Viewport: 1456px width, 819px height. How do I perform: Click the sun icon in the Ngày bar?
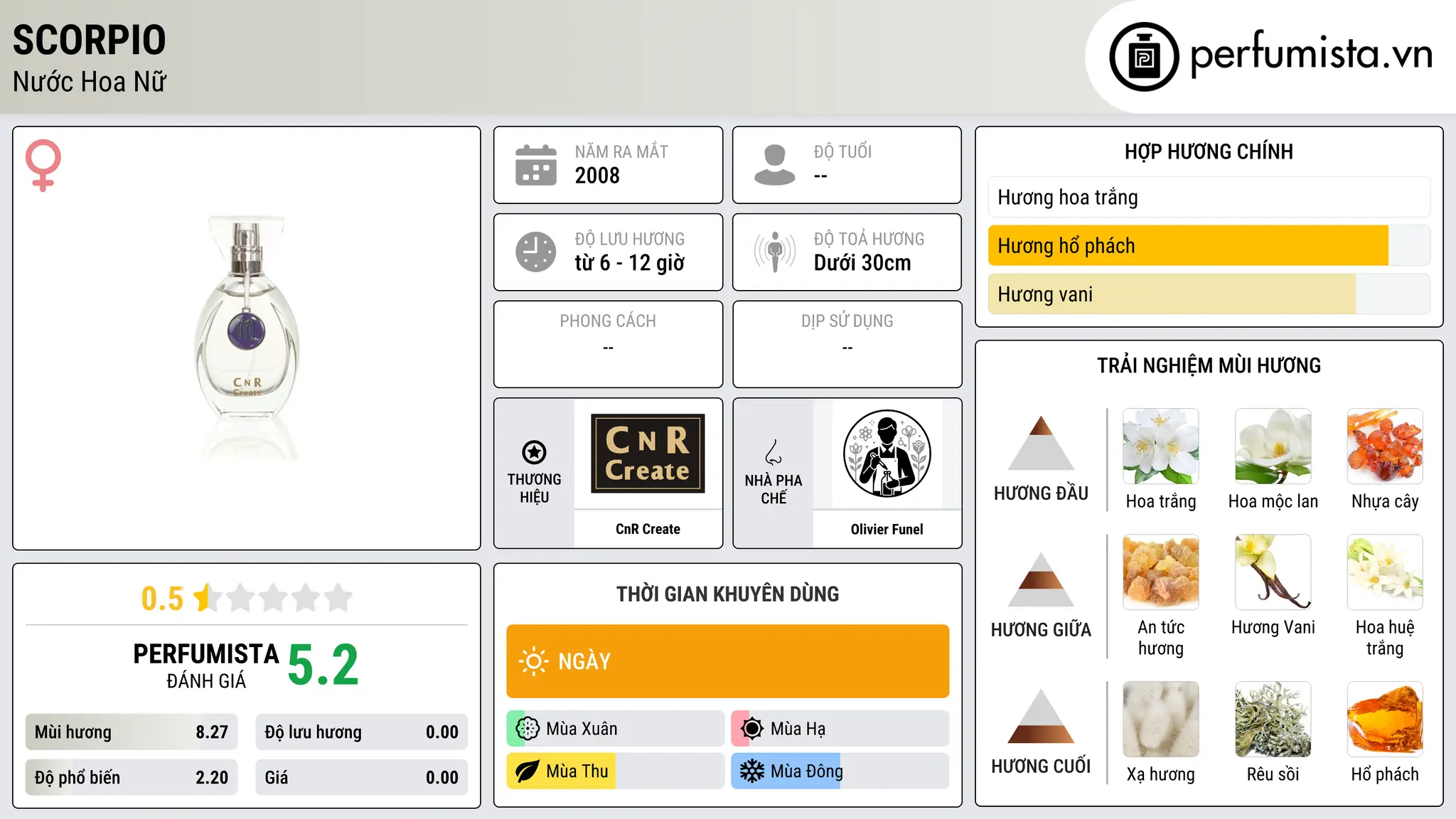coord(533,661)
